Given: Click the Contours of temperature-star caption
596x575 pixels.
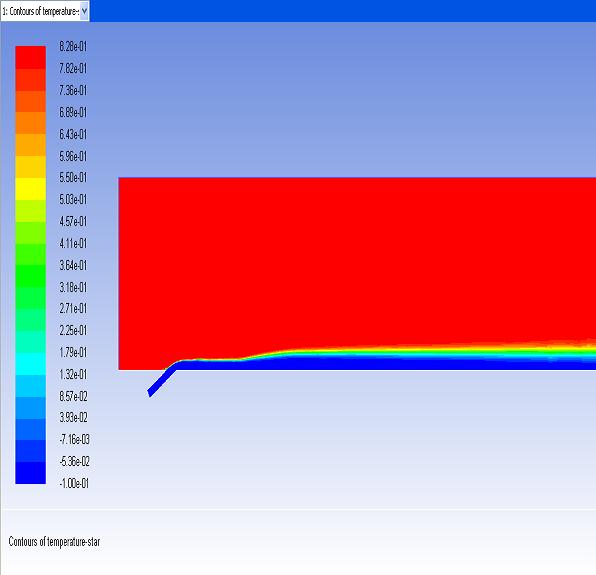Looking at the screenshot, I should coord(54,542).
